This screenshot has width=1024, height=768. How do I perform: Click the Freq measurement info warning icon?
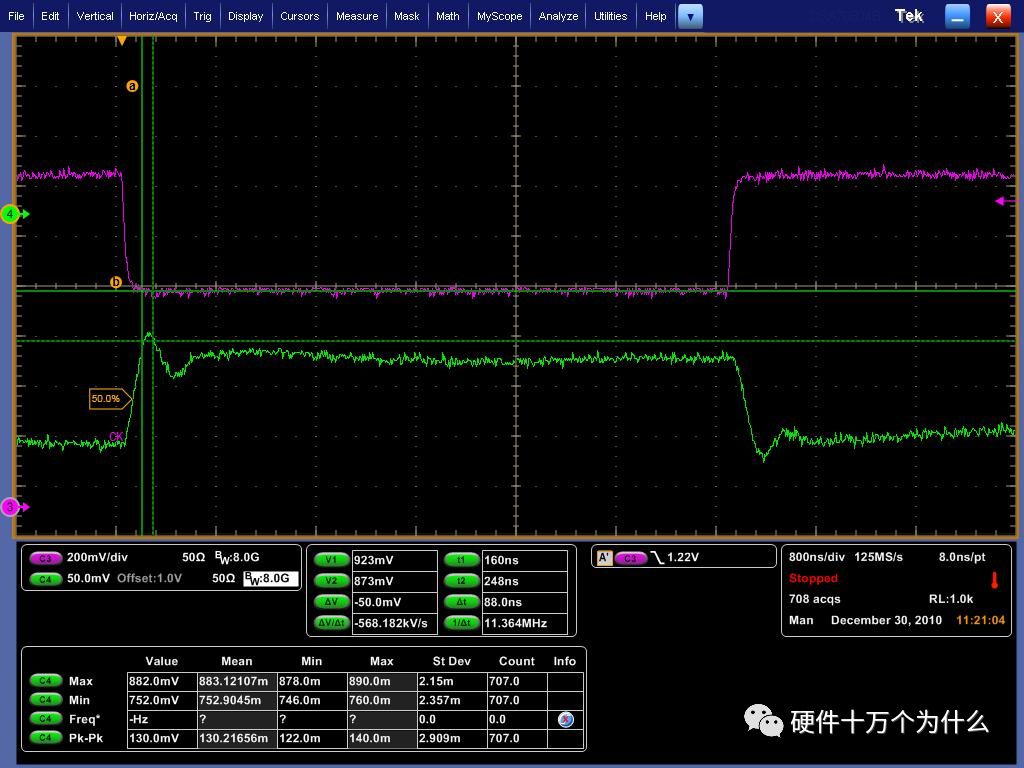coord(565,719)
